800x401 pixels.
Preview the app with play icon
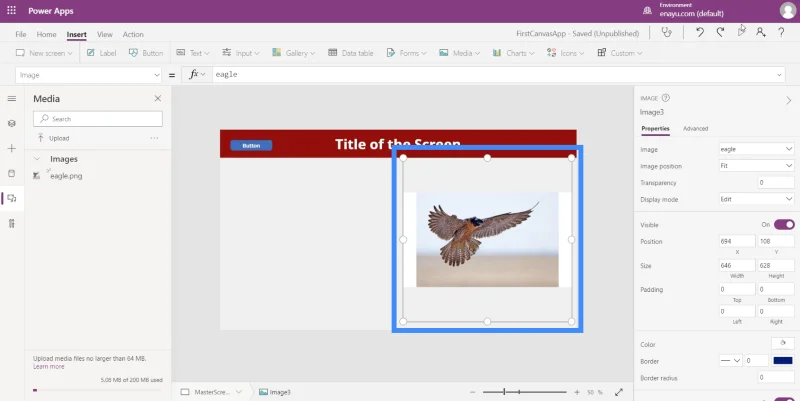tap(741, 33)
